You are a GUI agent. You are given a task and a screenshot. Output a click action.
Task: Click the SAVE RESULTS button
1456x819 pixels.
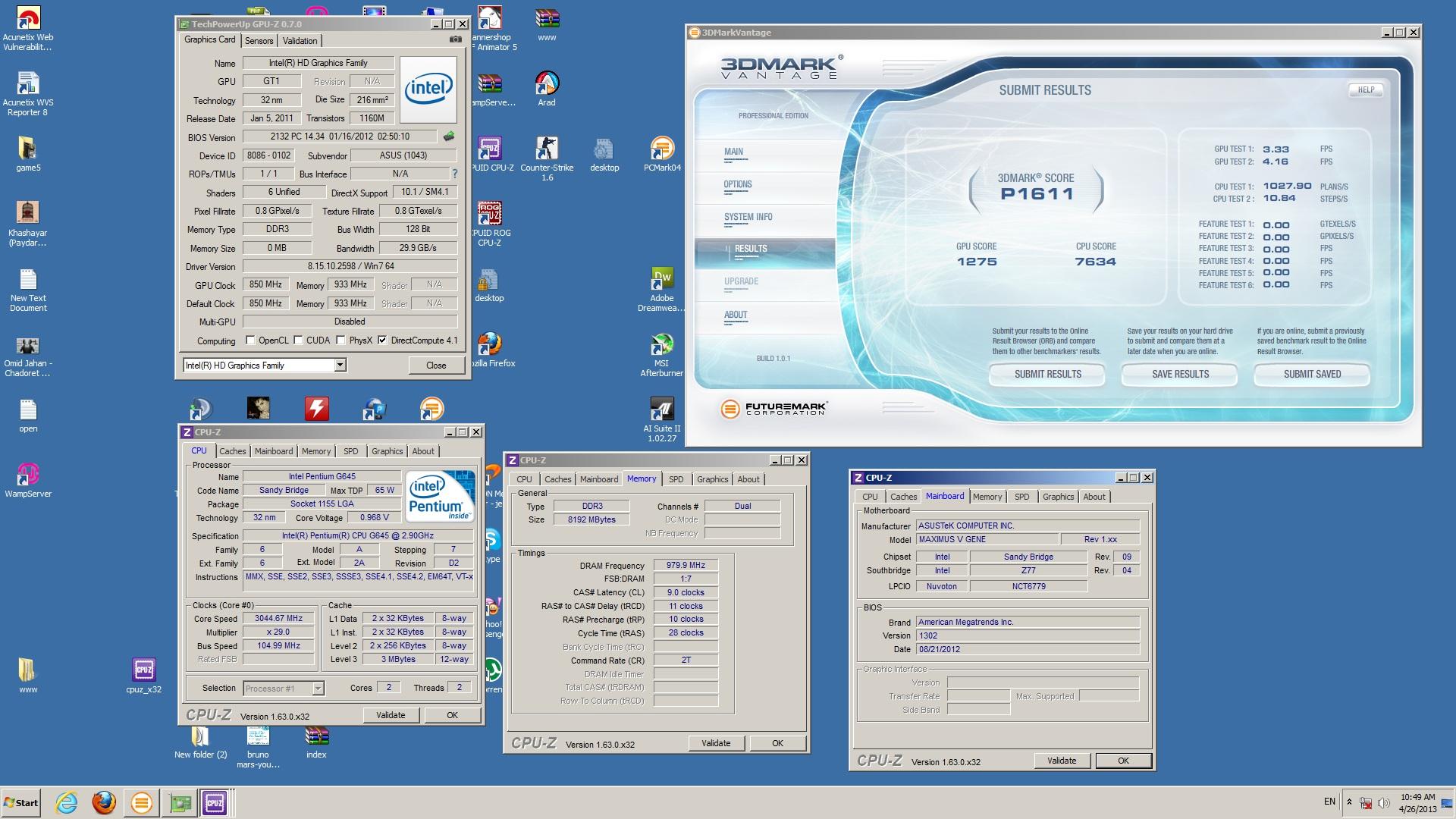[1180, 375]
